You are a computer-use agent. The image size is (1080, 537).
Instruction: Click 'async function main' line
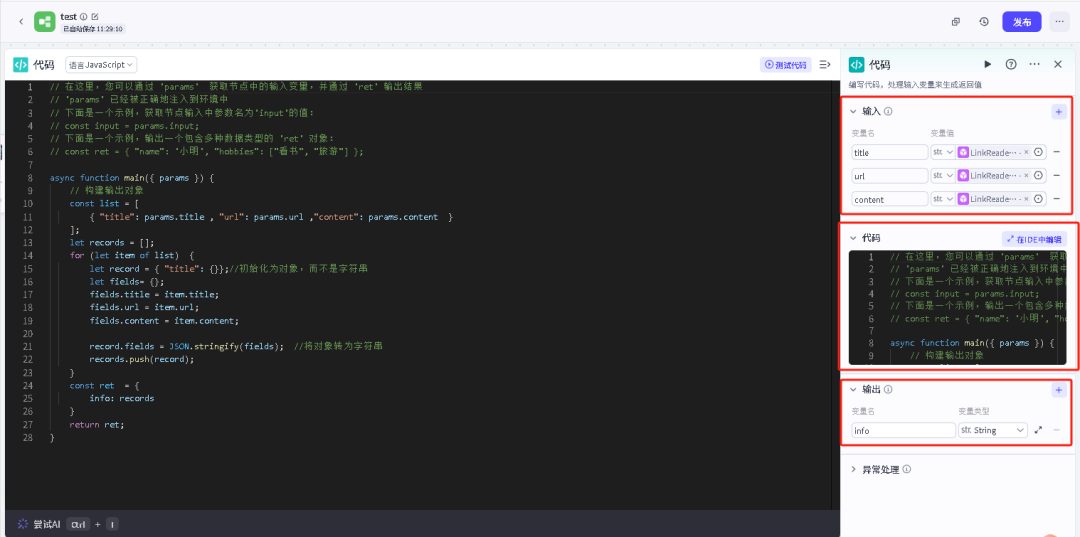point(132,178)
